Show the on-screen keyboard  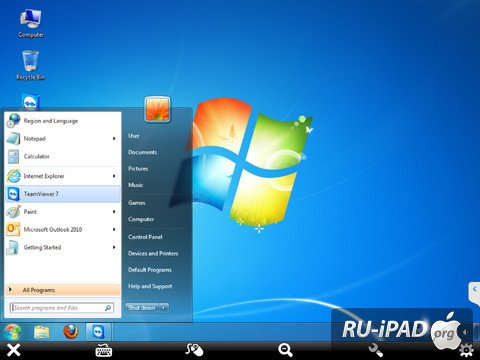click(x=104, y=351)
